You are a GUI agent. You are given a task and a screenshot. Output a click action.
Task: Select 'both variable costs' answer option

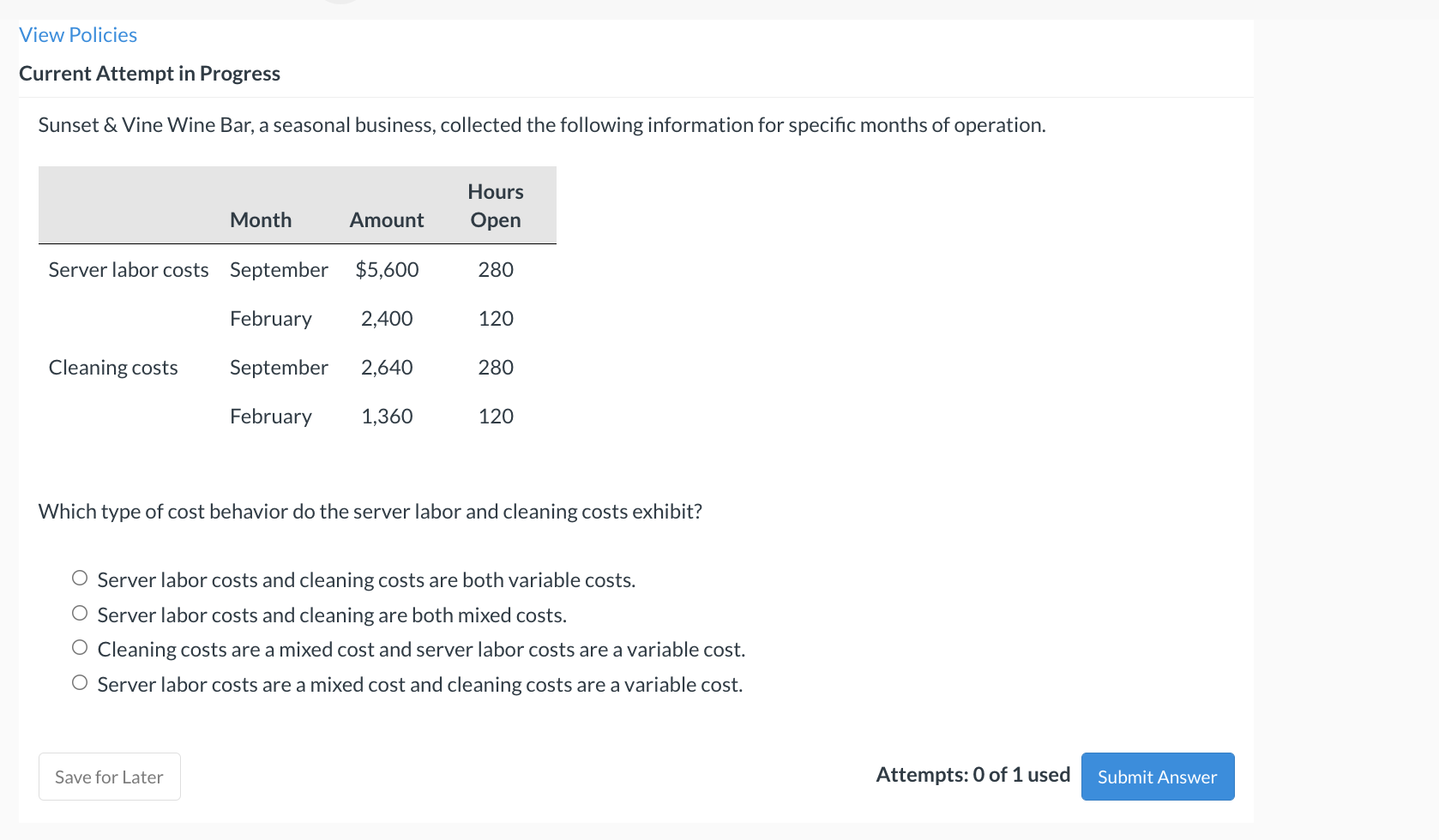click(79, 578)
